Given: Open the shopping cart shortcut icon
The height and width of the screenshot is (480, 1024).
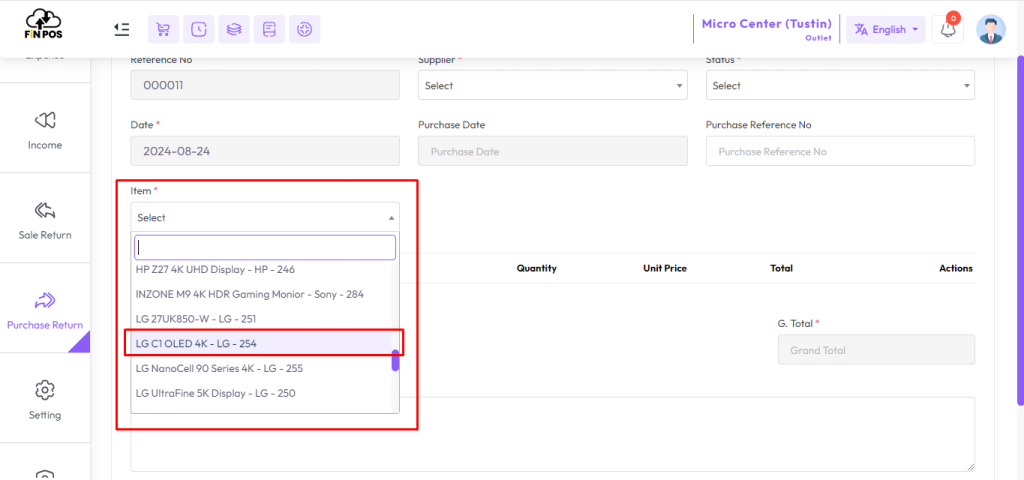Looking at the screenshot, I should coord(163,29).
